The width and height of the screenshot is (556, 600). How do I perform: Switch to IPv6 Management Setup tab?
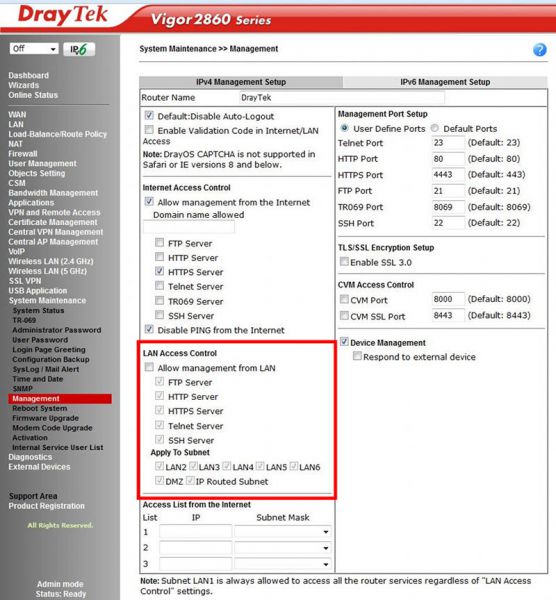click(445, 82)
